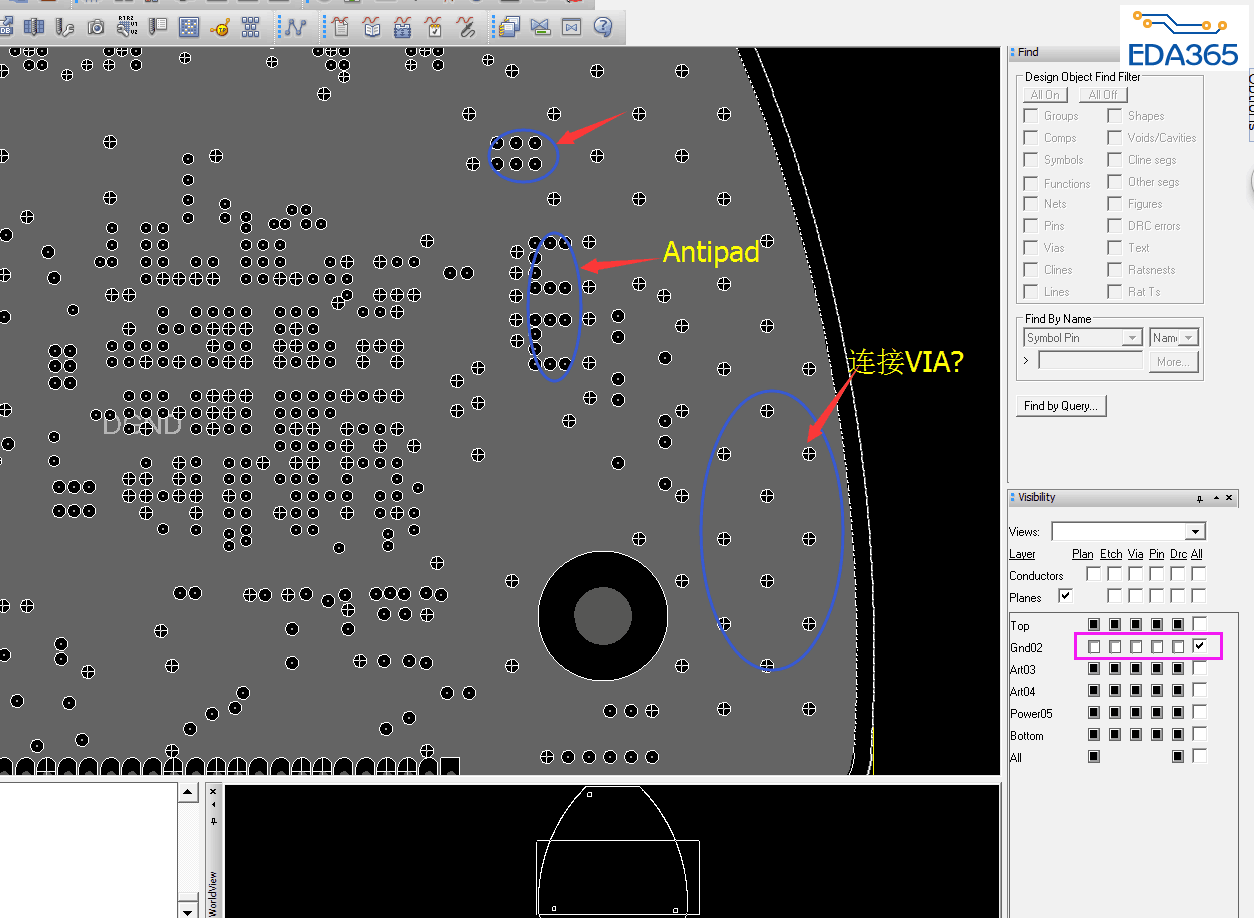Image resolution: width=1254 pixels, height=918 pixels.
Task: Click the Via column header
Action: coord(1136,554)
